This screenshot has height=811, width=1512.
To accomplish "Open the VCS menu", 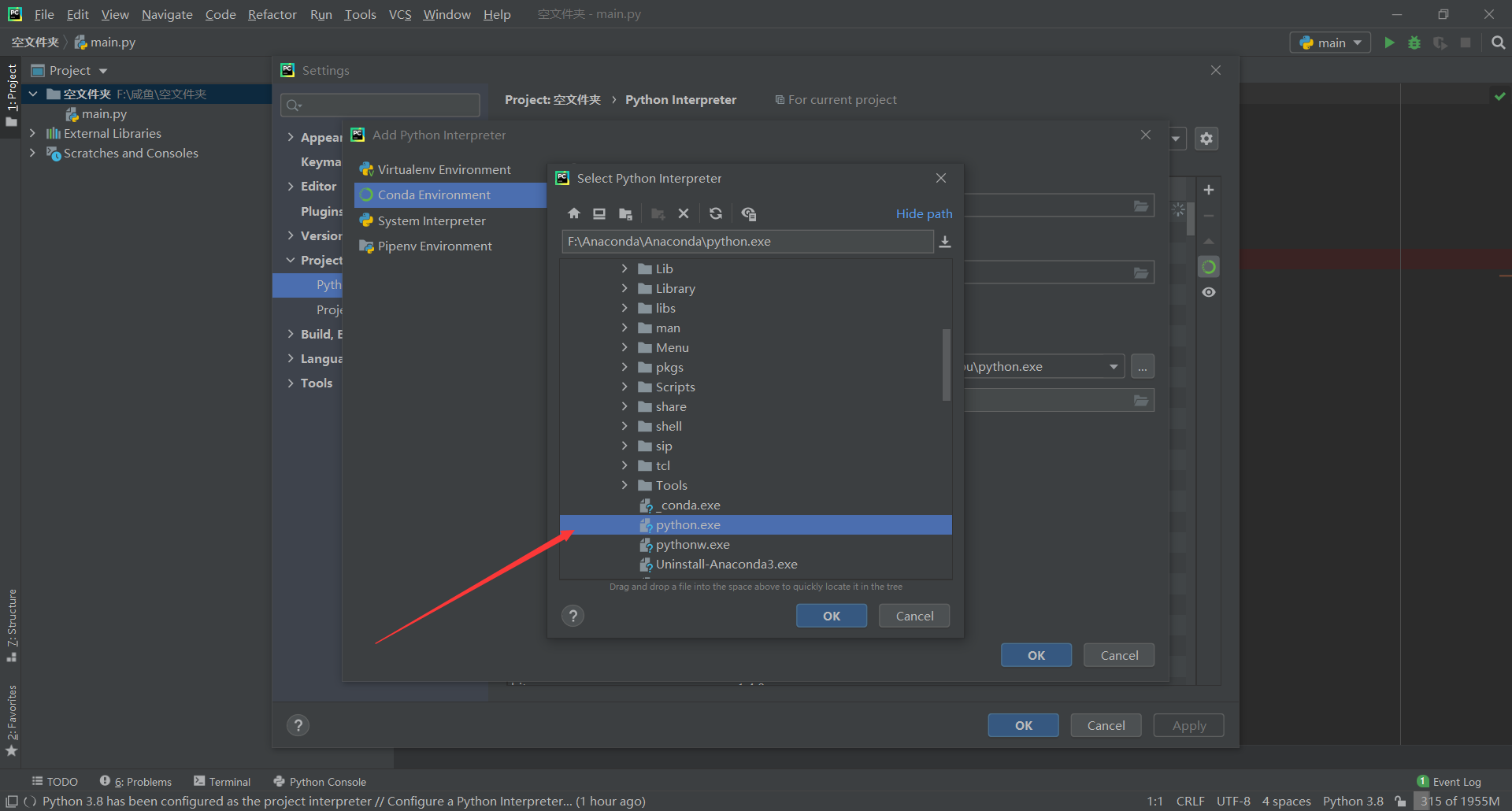I will [400, 14].
